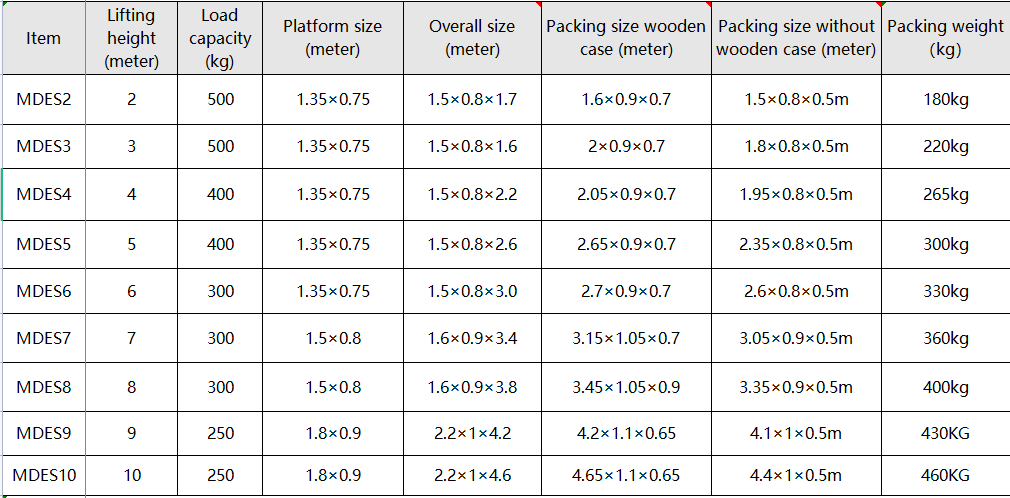Click MDES3's load capacity cell
The height and width of the screenshot is (498, 1010).
pos(220,147)
